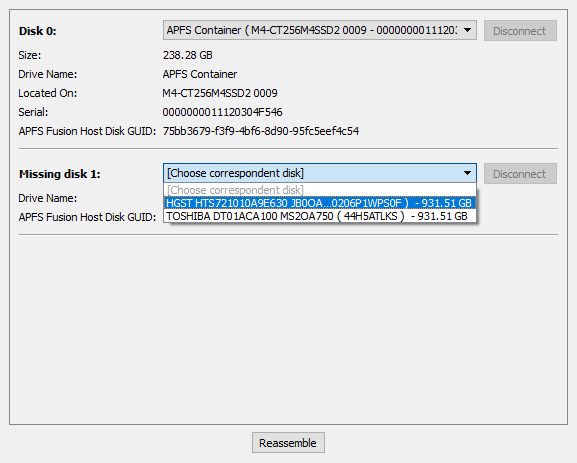Click Drive Name label under Missing disk 1

[x=48, y=198]
